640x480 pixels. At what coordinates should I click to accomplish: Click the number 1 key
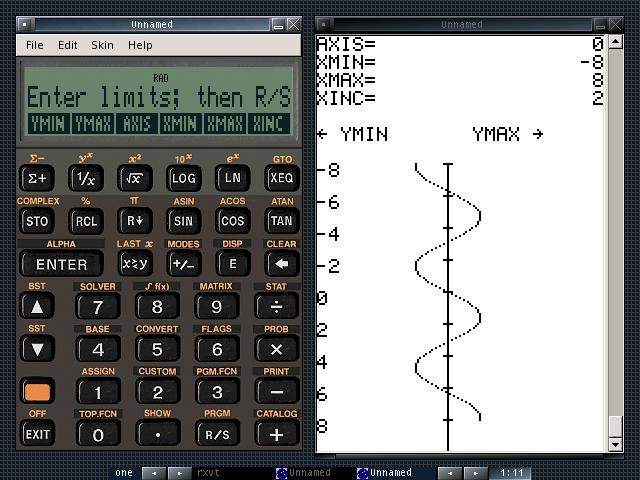(x=98, y=392)
